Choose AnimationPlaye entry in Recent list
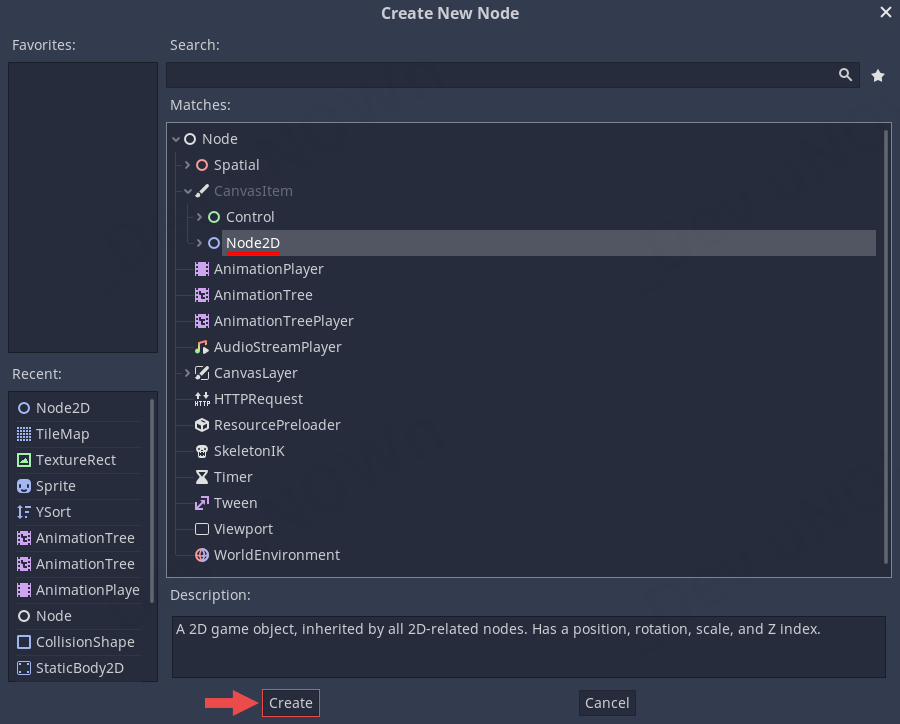 click(88, 590)
